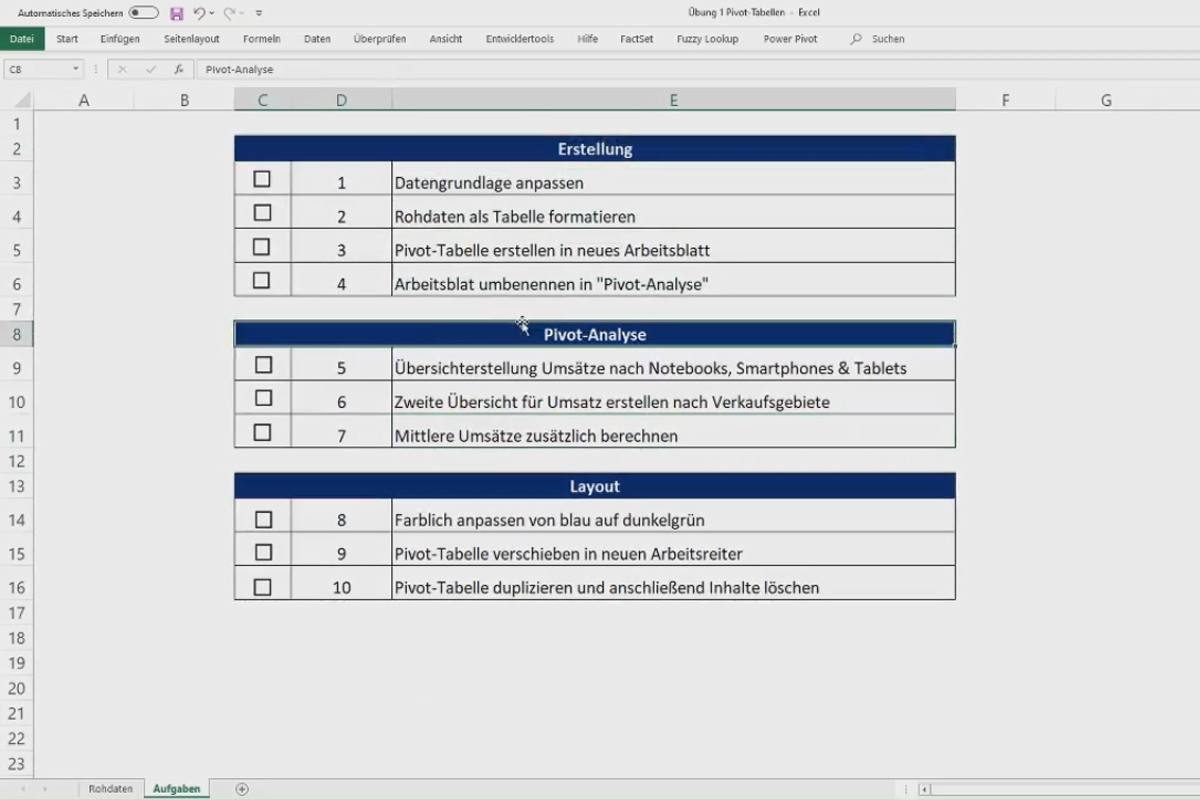The width and height of the screenshot is (1200, 800).
Task: Open the Entwicklertools ribbon tab
Action: click(520, 39)
